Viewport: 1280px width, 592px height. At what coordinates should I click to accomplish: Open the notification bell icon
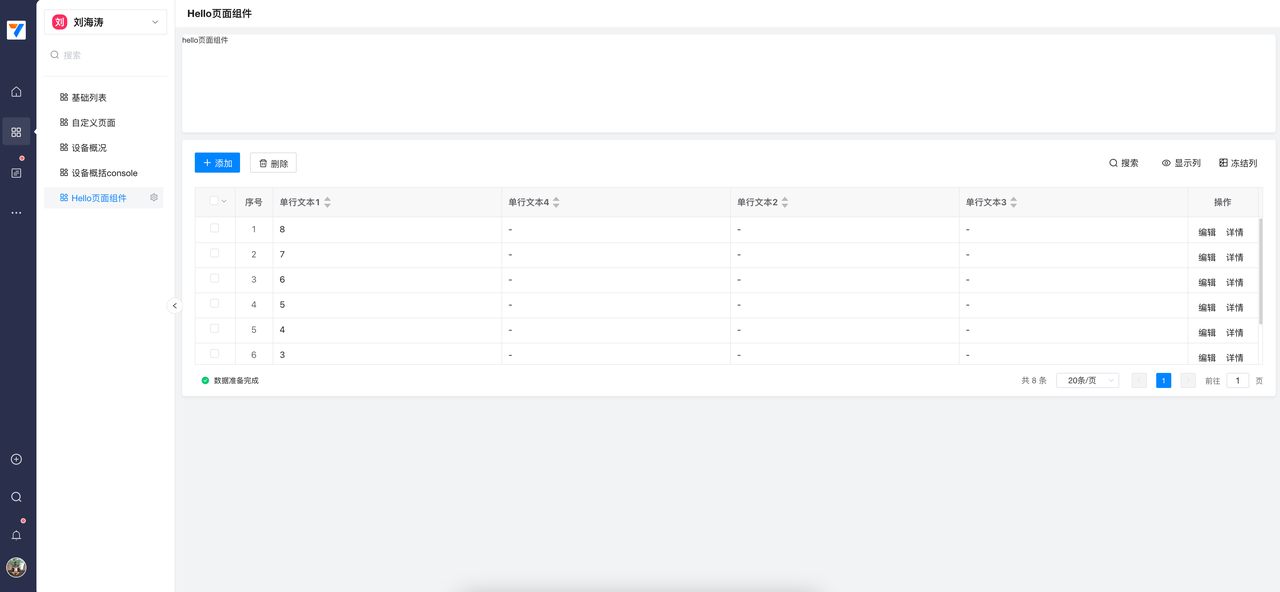point(16,535)
